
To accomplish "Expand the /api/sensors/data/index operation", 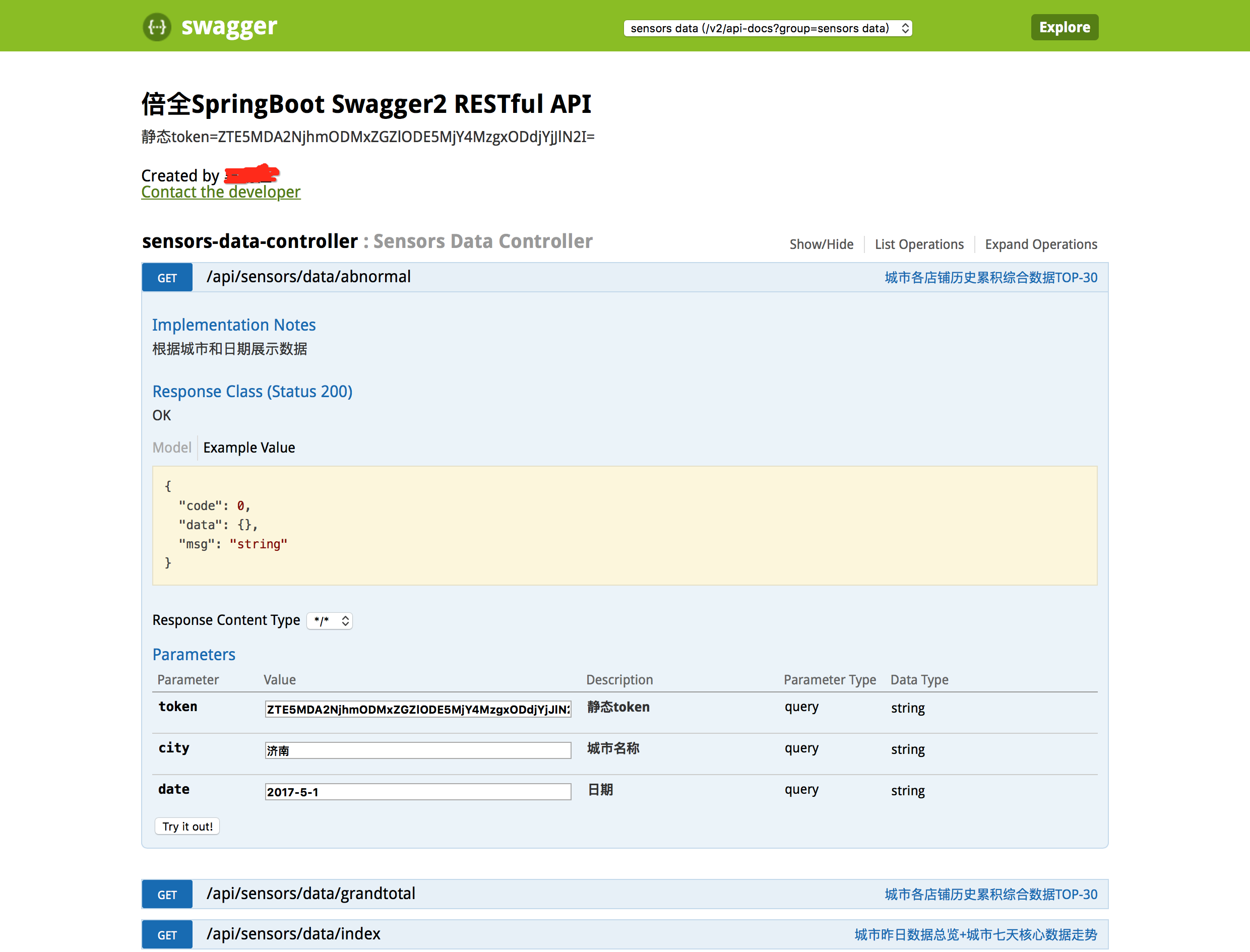I will (x=293, y=934).
